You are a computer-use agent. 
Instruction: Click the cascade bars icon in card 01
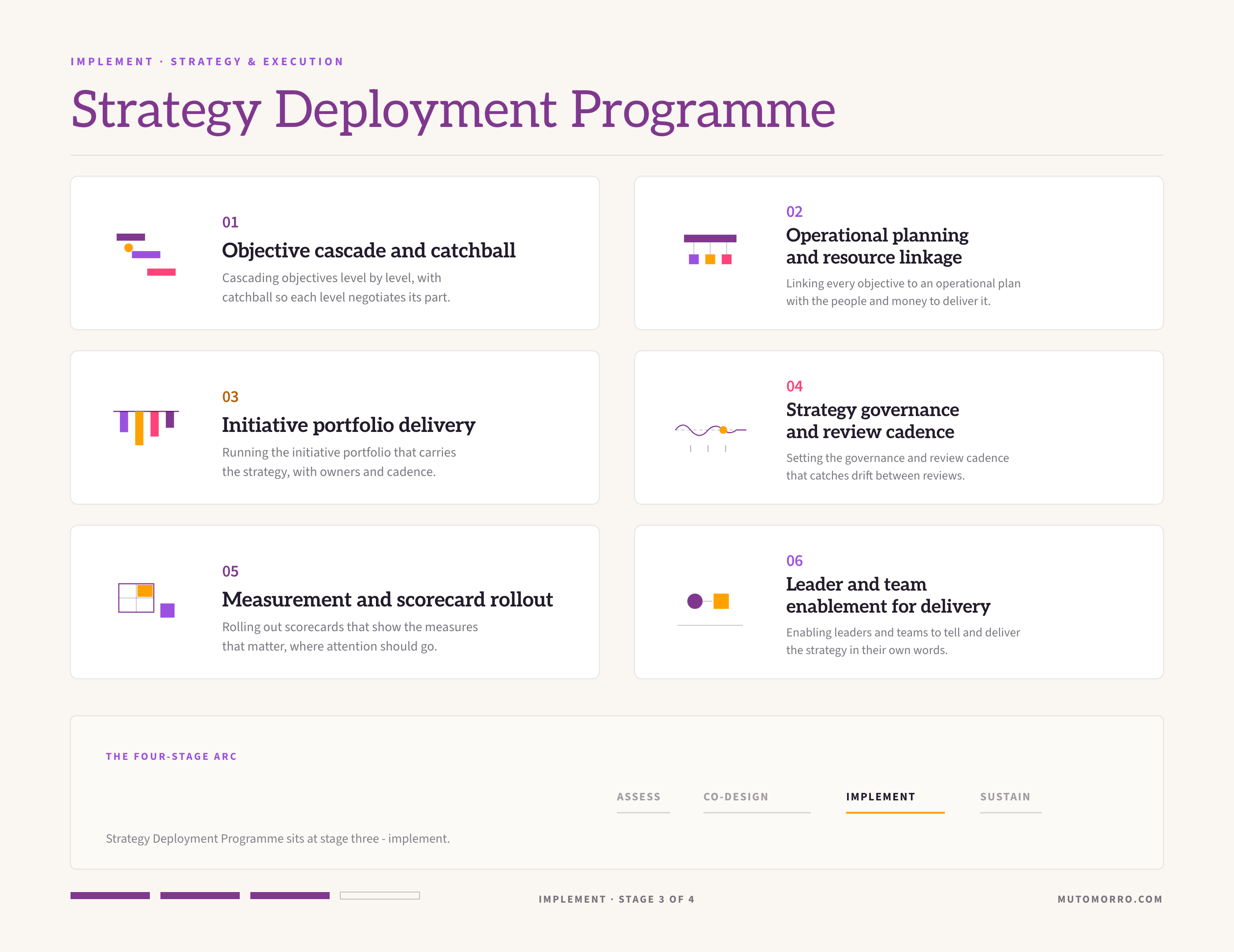[x=146, y=254]
